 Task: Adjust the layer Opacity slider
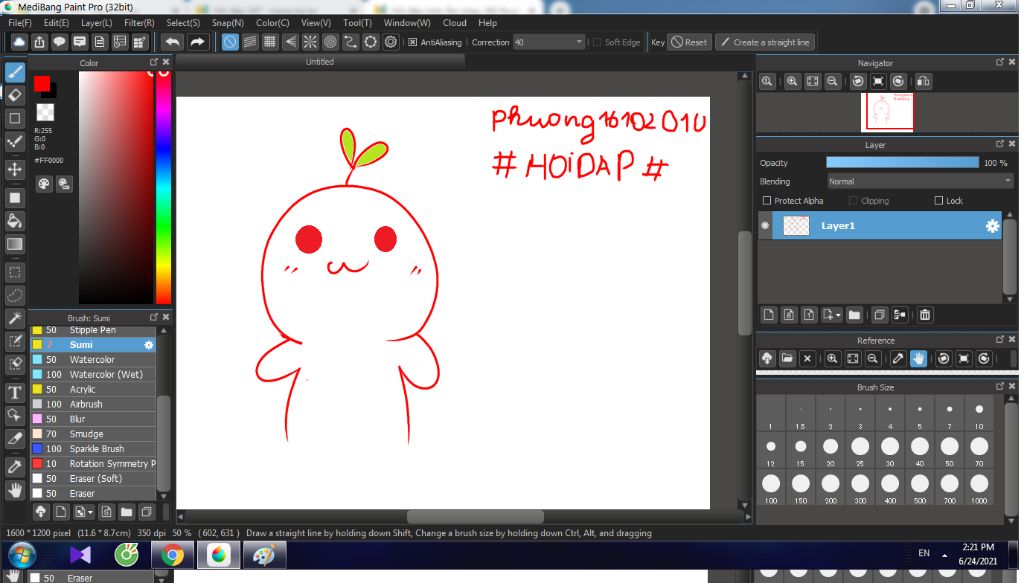pyautogui.click(x=903, y=163)
